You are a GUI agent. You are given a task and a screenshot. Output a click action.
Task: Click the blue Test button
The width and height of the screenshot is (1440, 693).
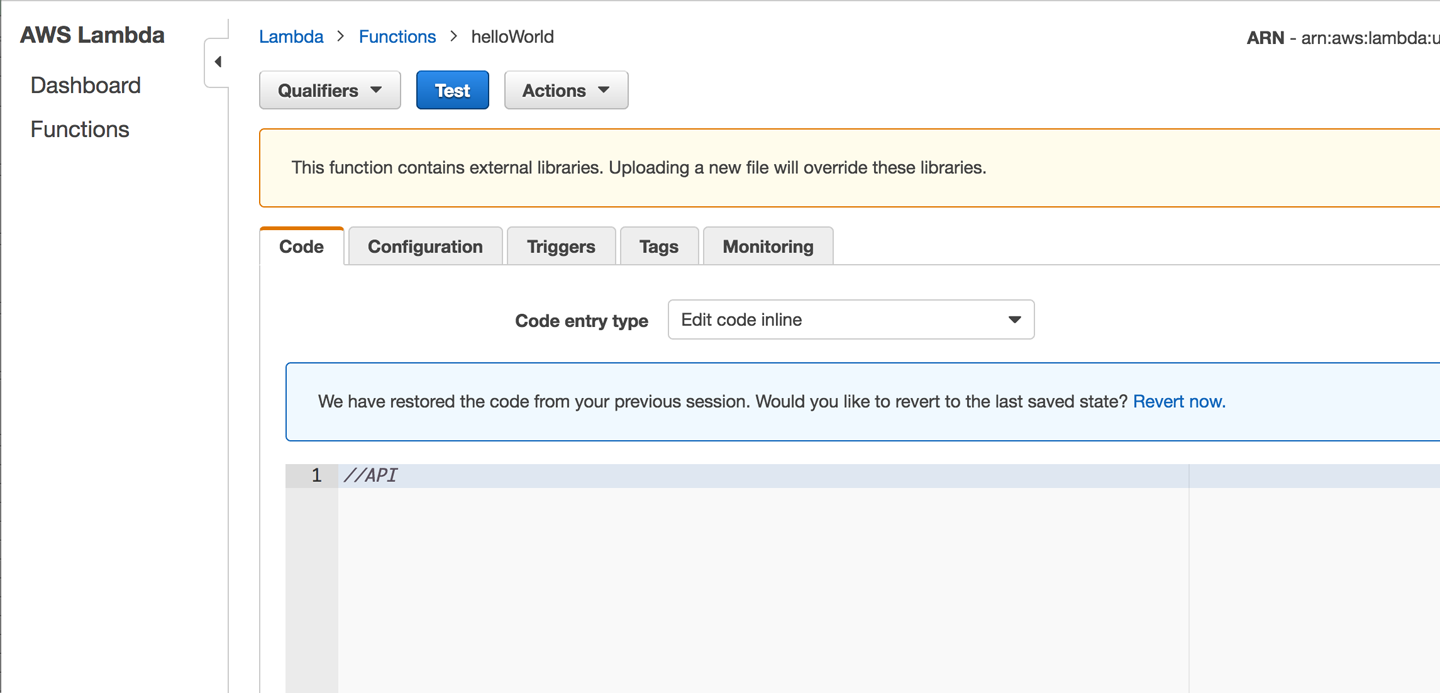(452, 90)
